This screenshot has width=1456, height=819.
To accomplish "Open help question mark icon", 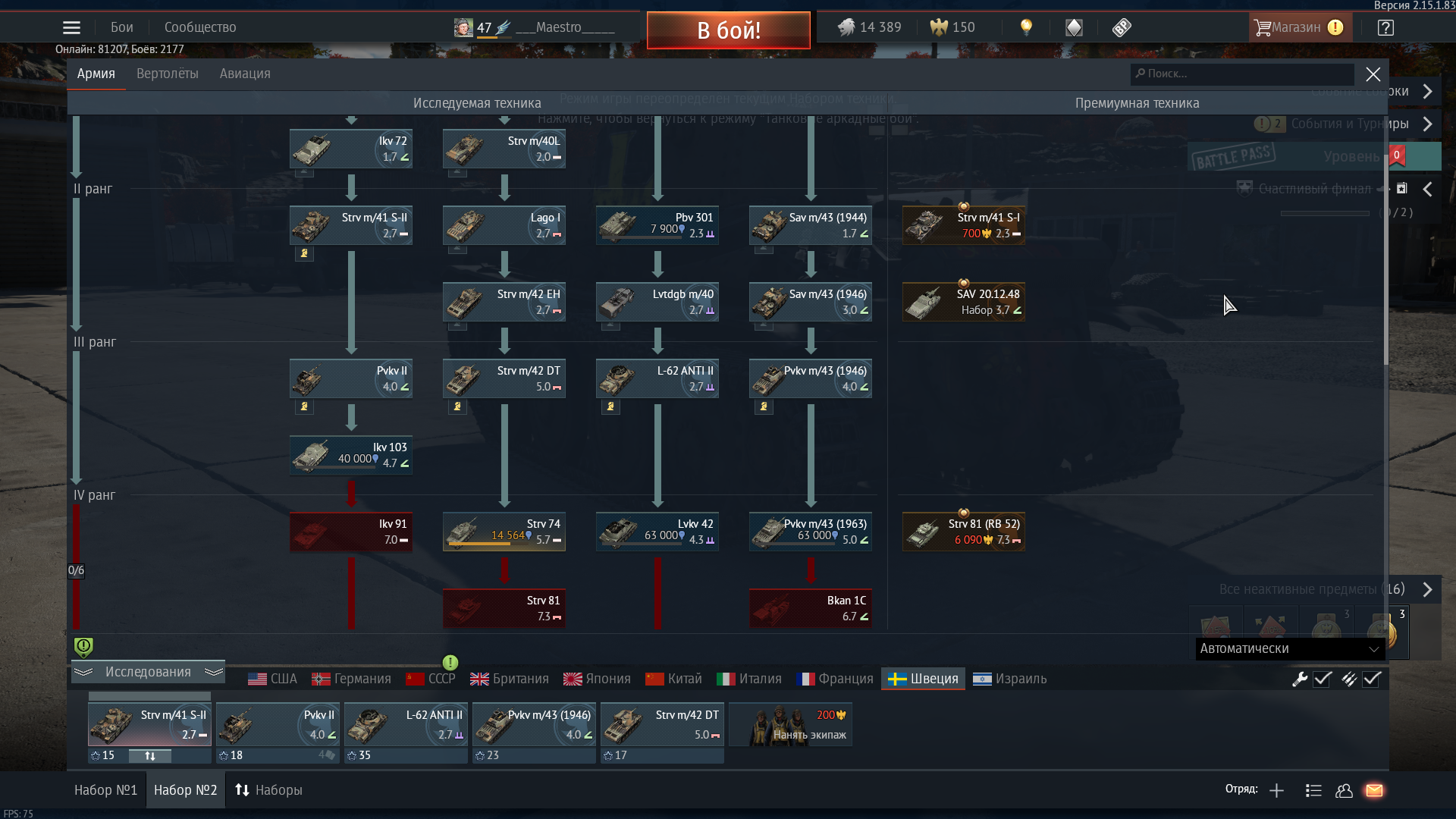I will click(1385, 28).
